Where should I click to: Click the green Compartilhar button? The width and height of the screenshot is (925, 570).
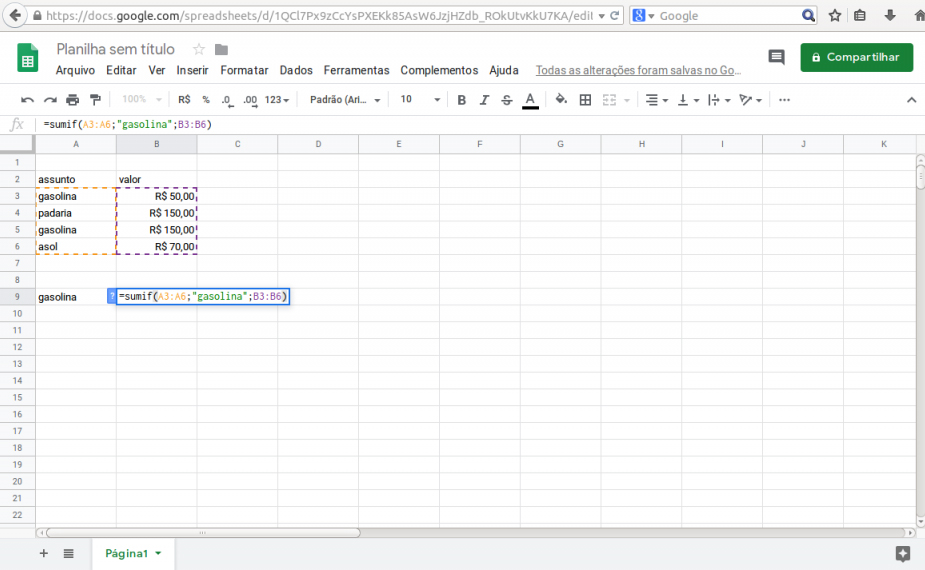[x=856, y=58]
